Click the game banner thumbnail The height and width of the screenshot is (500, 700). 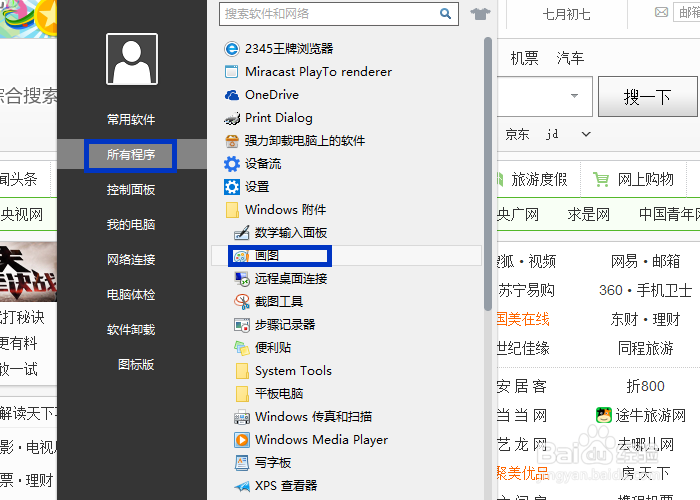point(28,271)
